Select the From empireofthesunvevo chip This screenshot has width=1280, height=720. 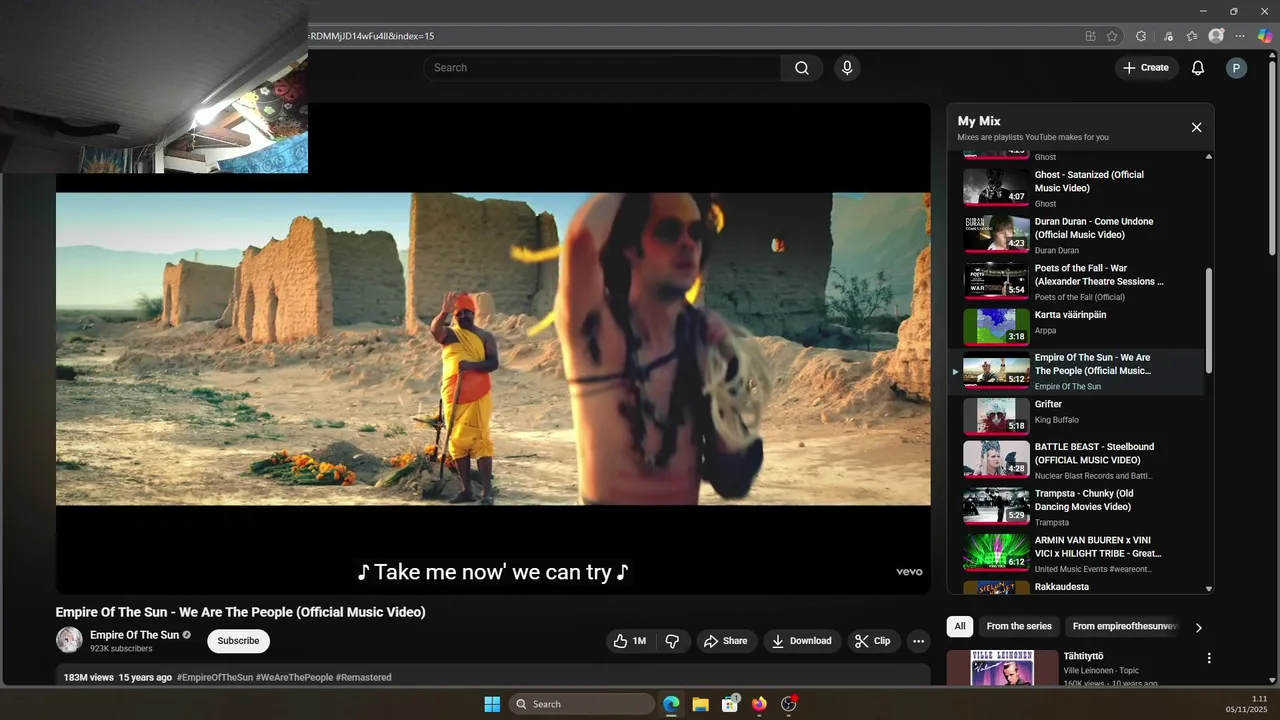click(x=1124, y=626)
